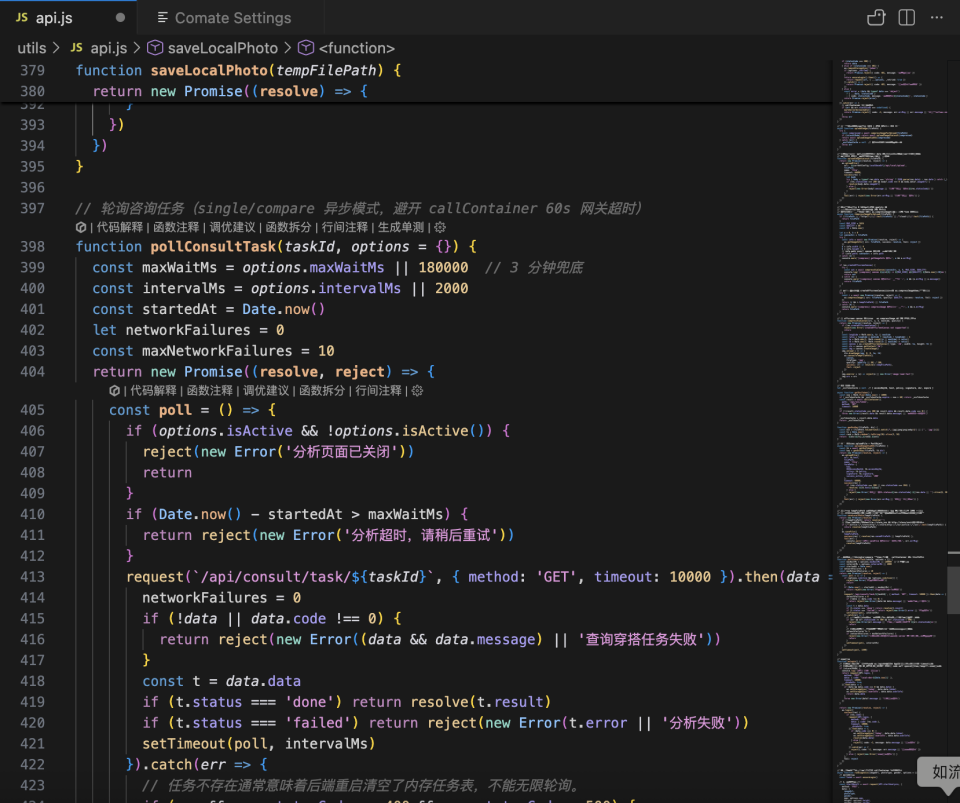Open gear settings in const poll code lens
Screen dimensions: 960x803
417,390
